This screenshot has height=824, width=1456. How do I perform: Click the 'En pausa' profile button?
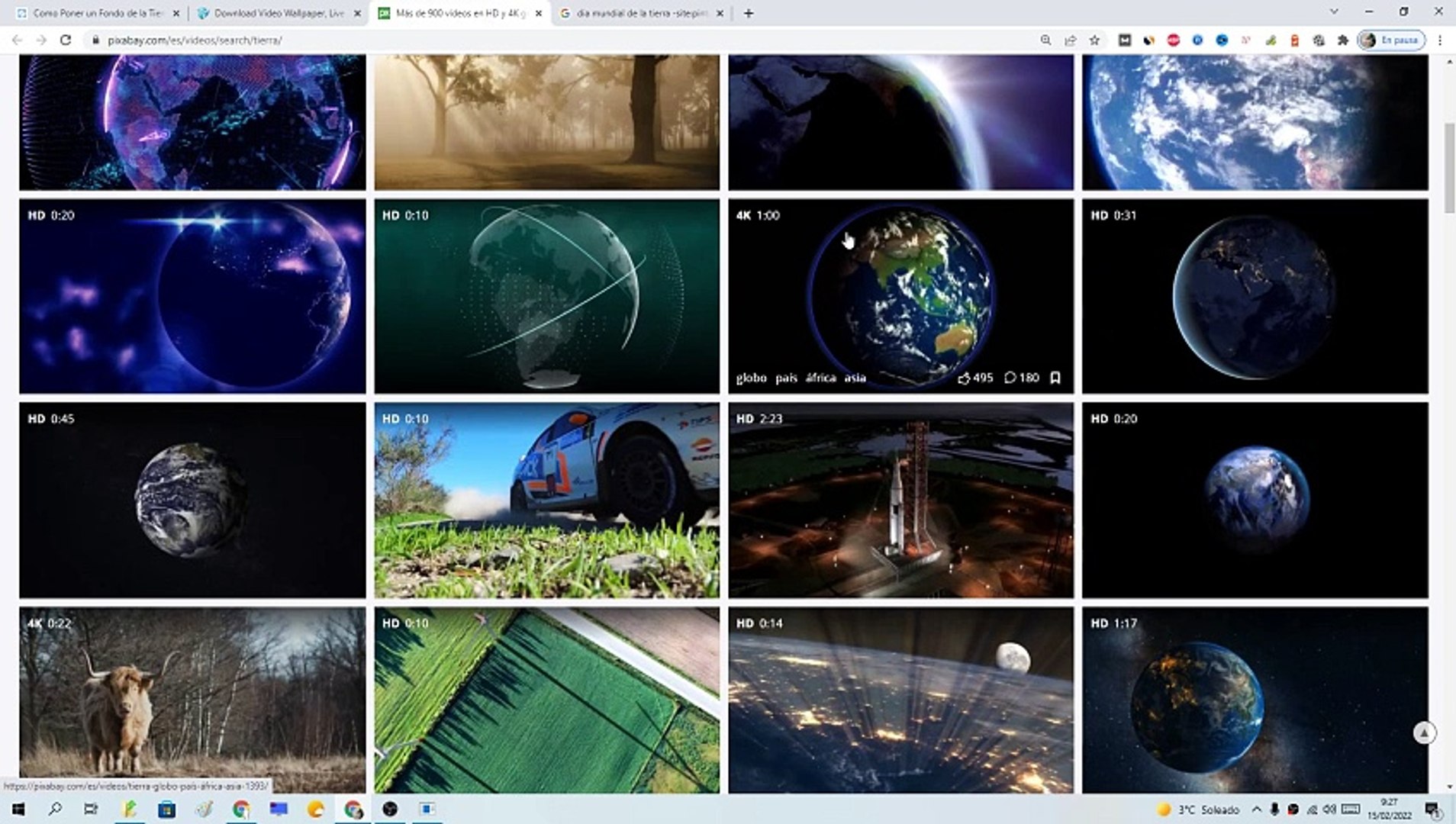(x=1390, y=40)
